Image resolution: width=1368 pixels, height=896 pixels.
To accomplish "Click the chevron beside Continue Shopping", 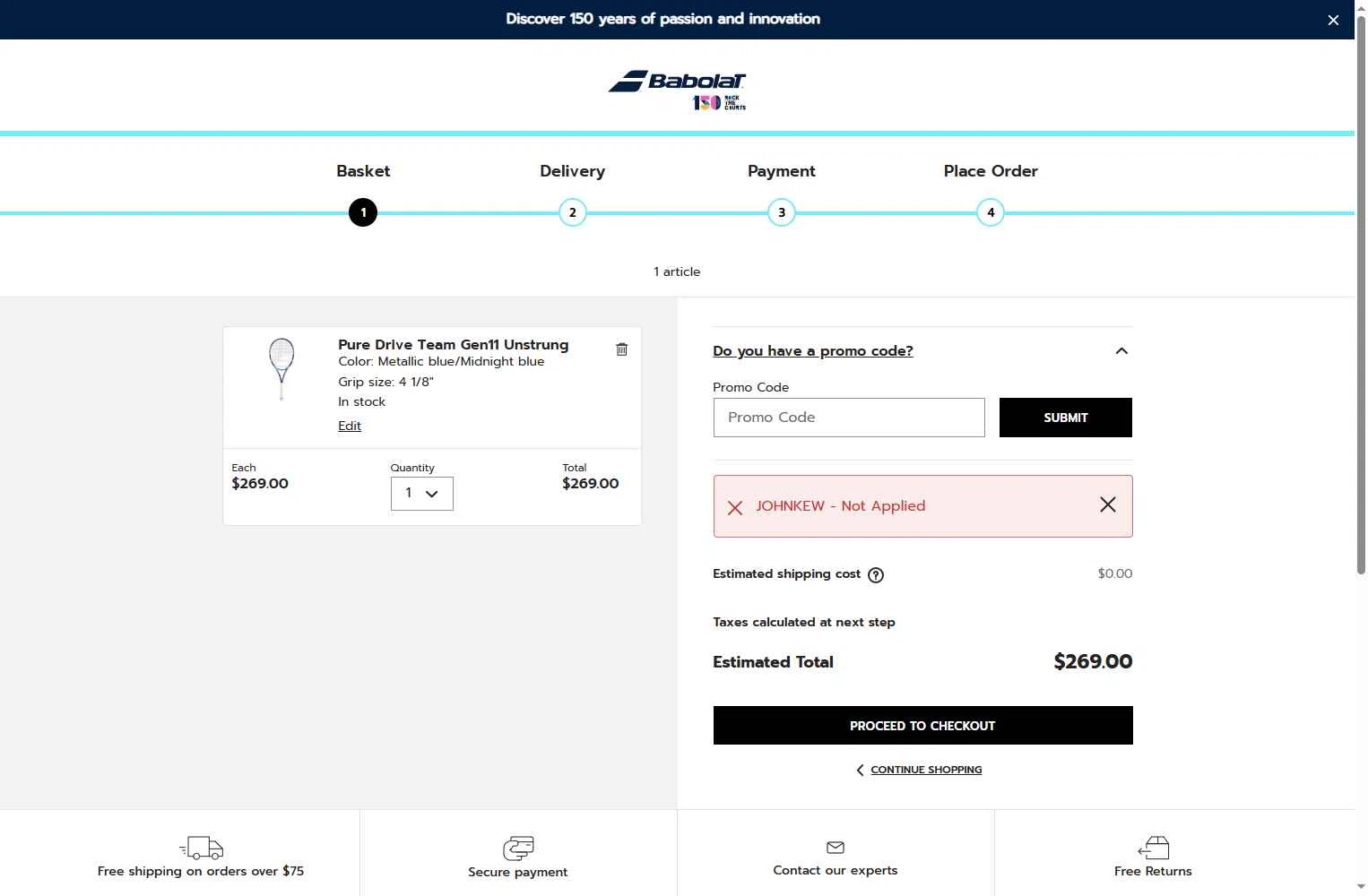I will pyautogui.click(x=860, y=770).
